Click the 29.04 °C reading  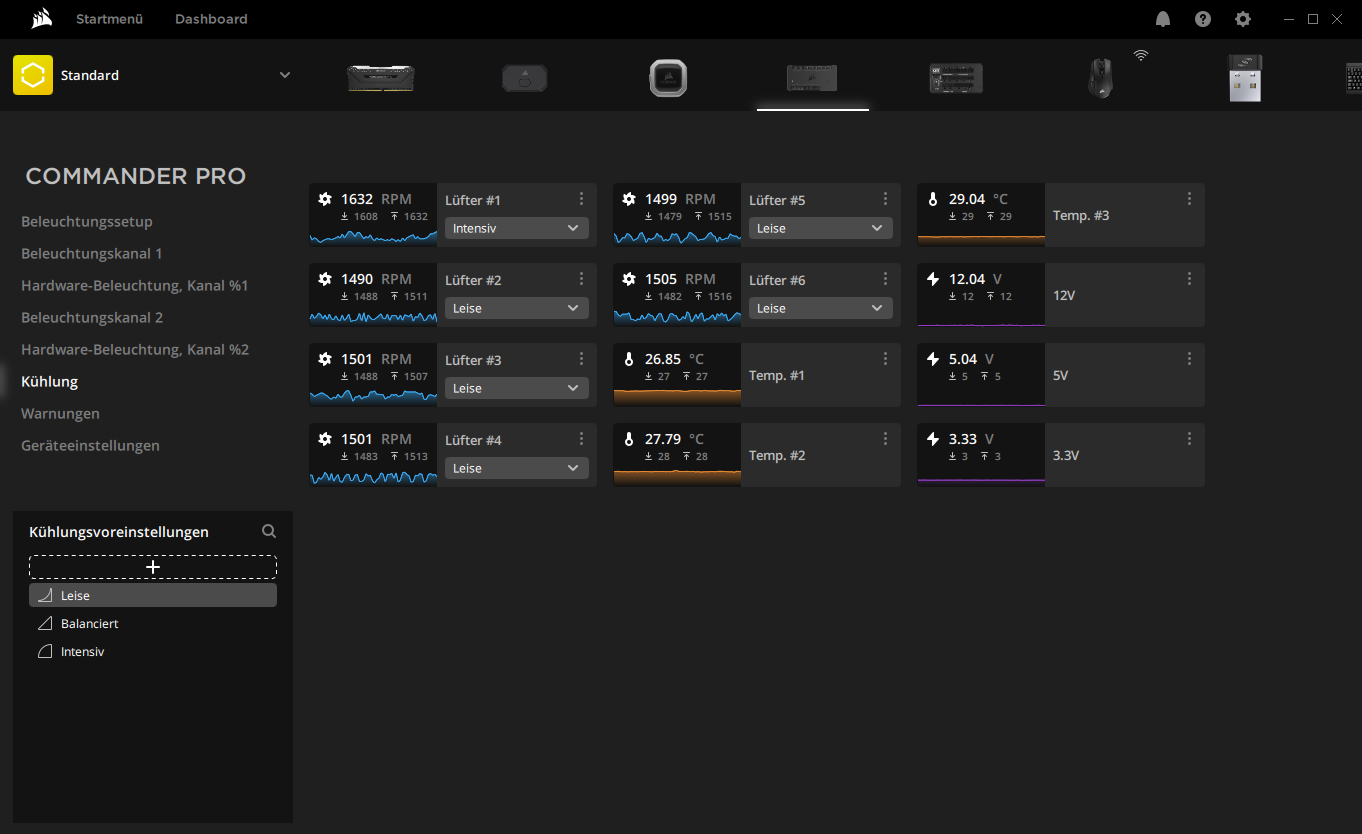pos(978,199)
